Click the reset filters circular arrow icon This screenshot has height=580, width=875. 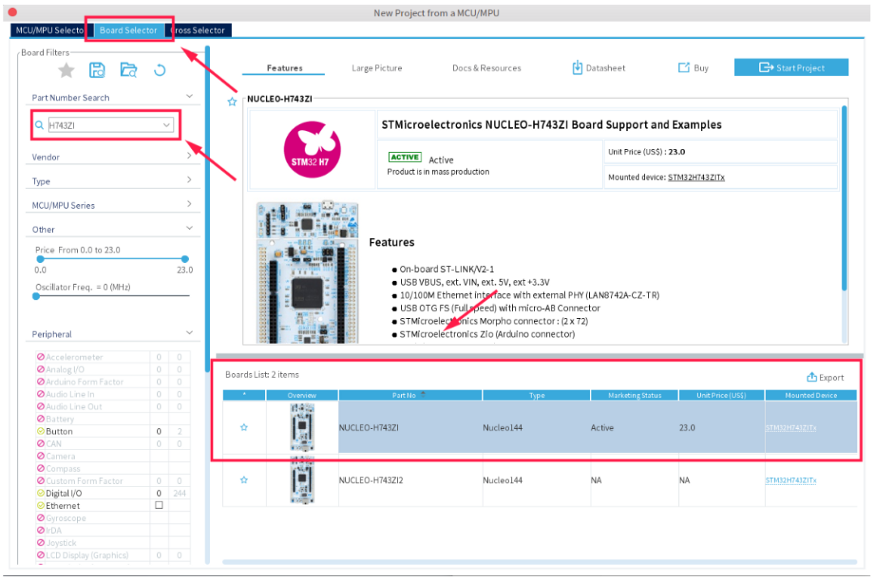click(160, 70)
